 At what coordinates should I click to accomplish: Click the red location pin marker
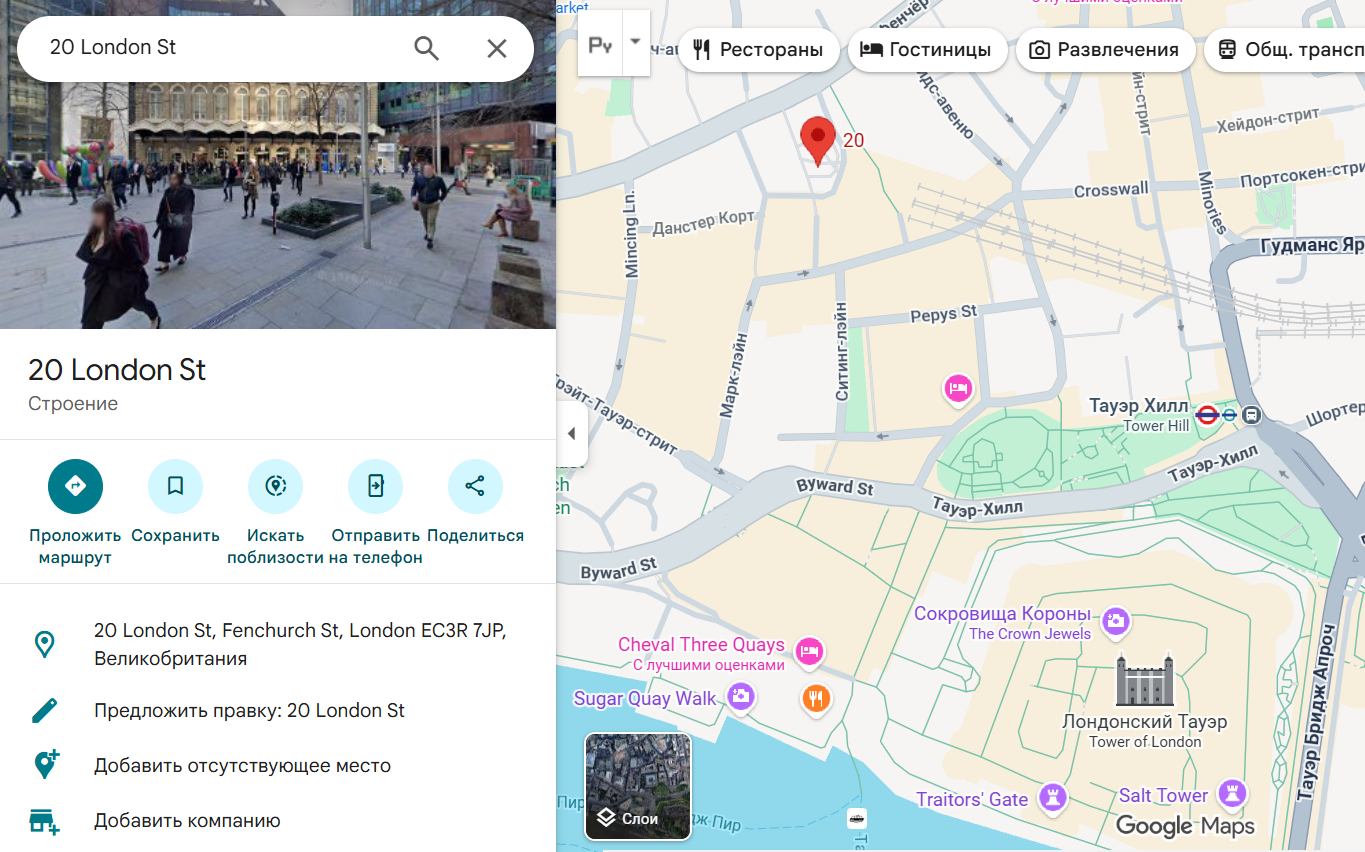(x=818, y=141)
